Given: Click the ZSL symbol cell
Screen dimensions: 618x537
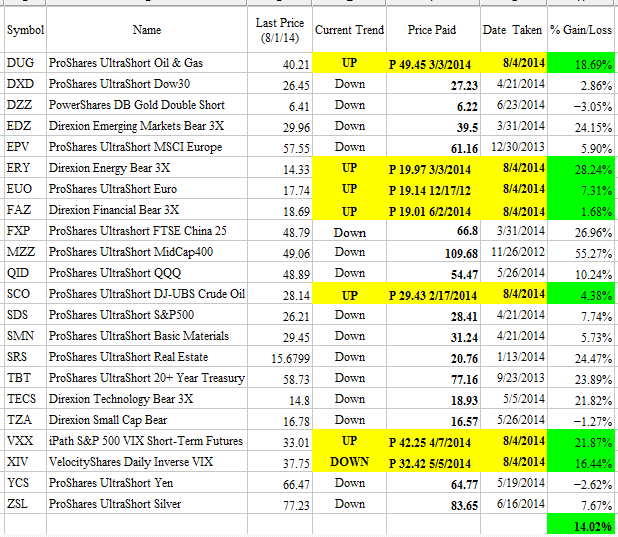Looking at the screenshot, I should pos(25,503).
